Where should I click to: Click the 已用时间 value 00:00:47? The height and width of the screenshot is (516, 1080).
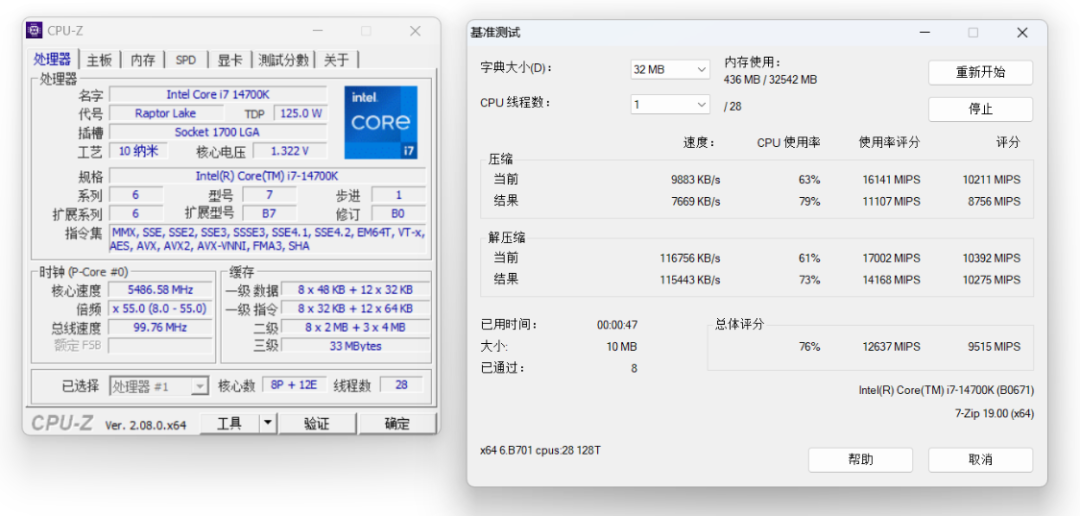[x=617, y=325]
